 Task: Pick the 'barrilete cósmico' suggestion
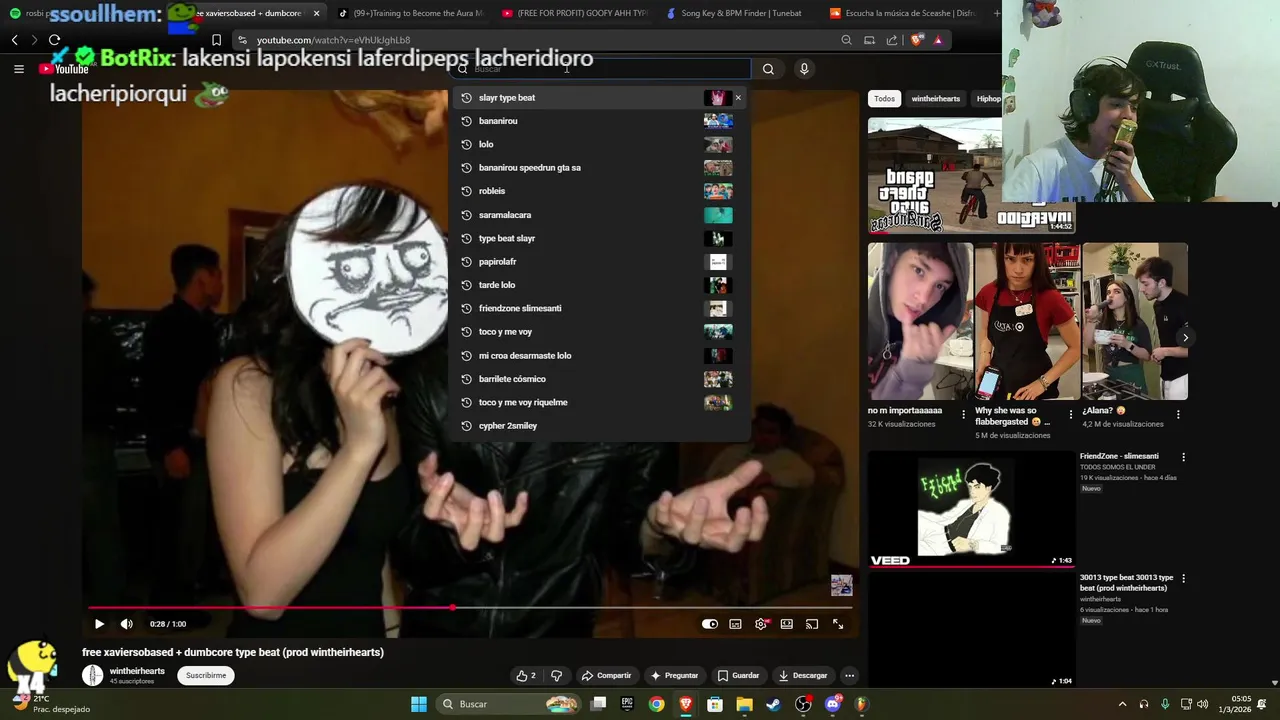[600, 379]
